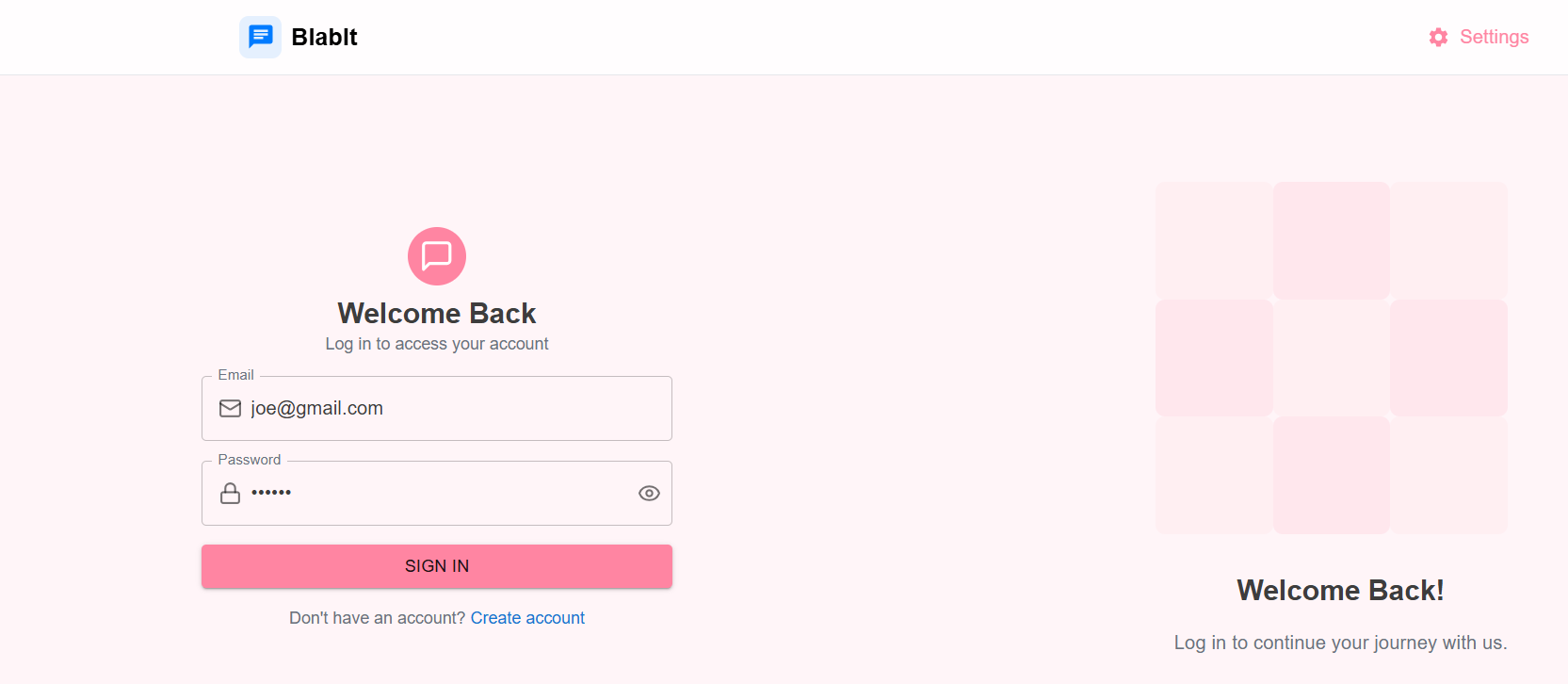The image size is (1568, 684).
Task: Open Settings via the gear icon
Action: (1438, 37)
